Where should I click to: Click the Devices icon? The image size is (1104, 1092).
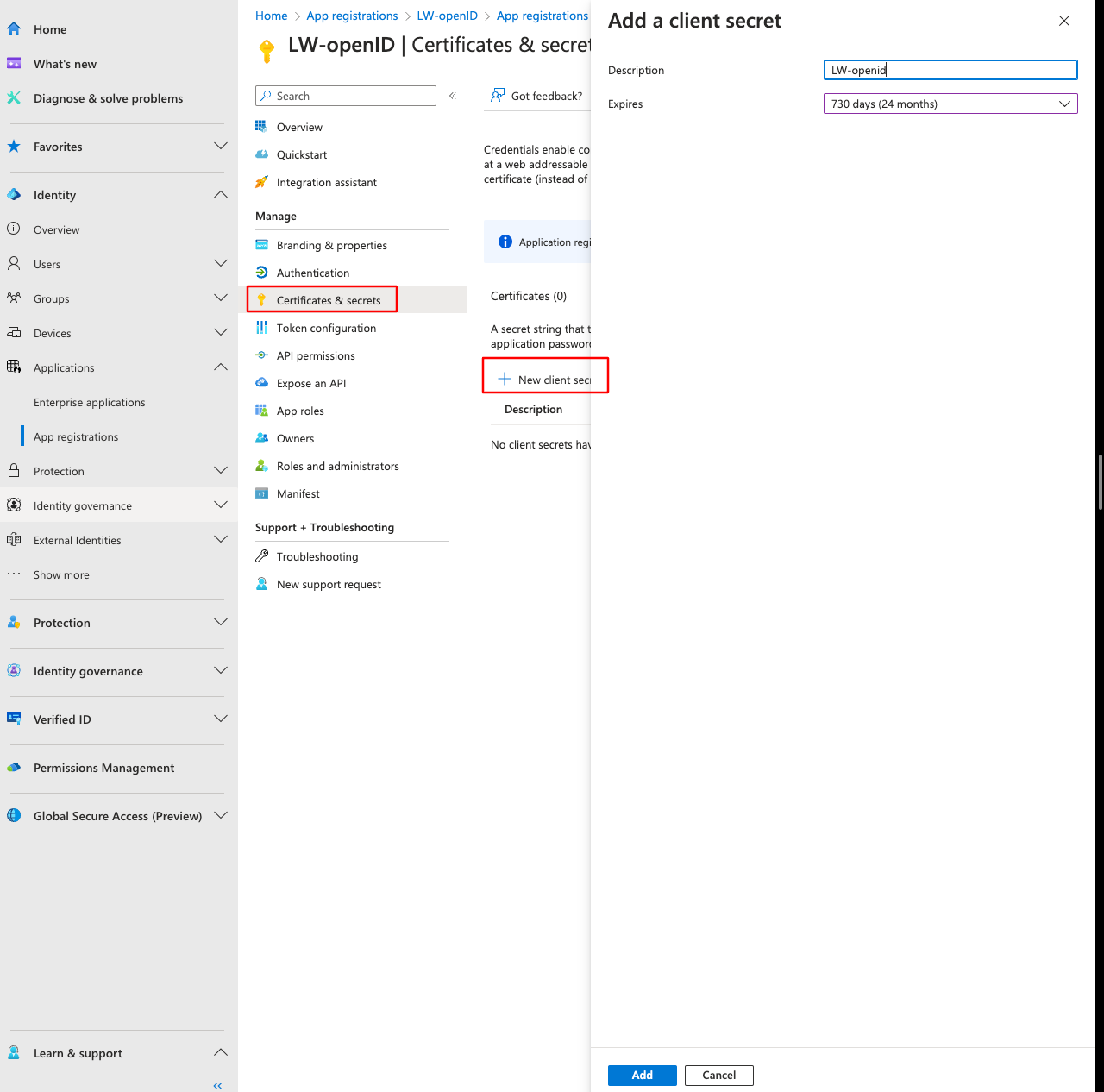coord(14,332)
